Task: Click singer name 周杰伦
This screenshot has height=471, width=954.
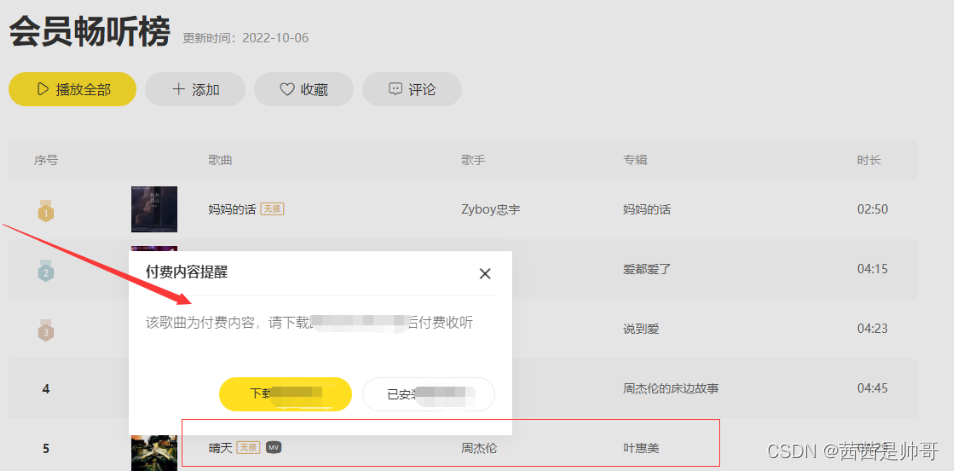Action: click(x=479, y=448)
